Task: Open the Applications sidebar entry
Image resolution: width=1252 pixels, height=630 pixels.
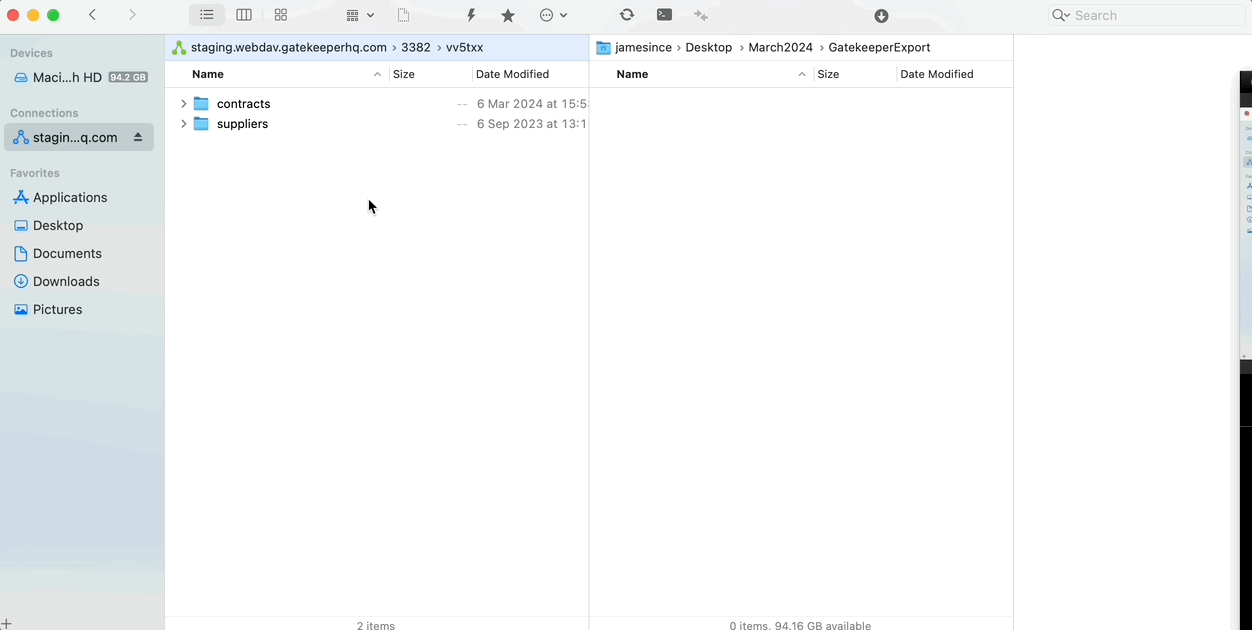Action: 72,197
